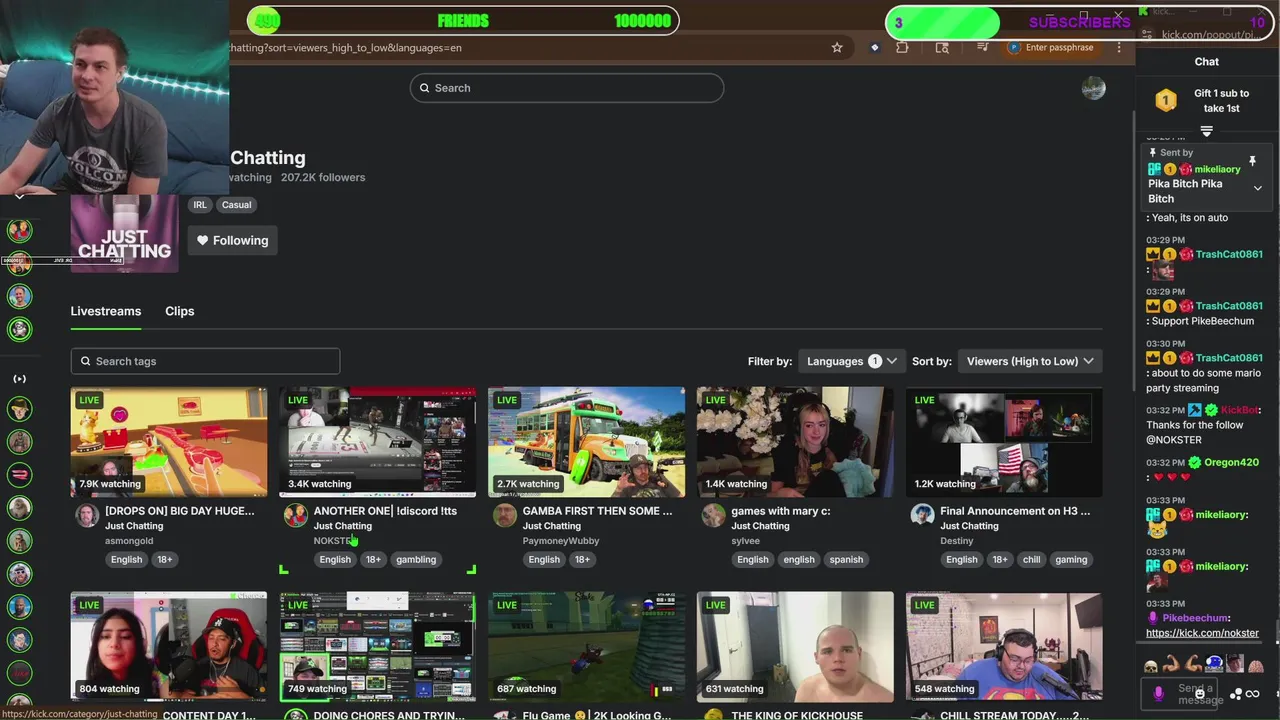Click 'Gift 1 sub to take 1st' in chat
The width and height of the screenshot is (1280, 720).
1221,101
